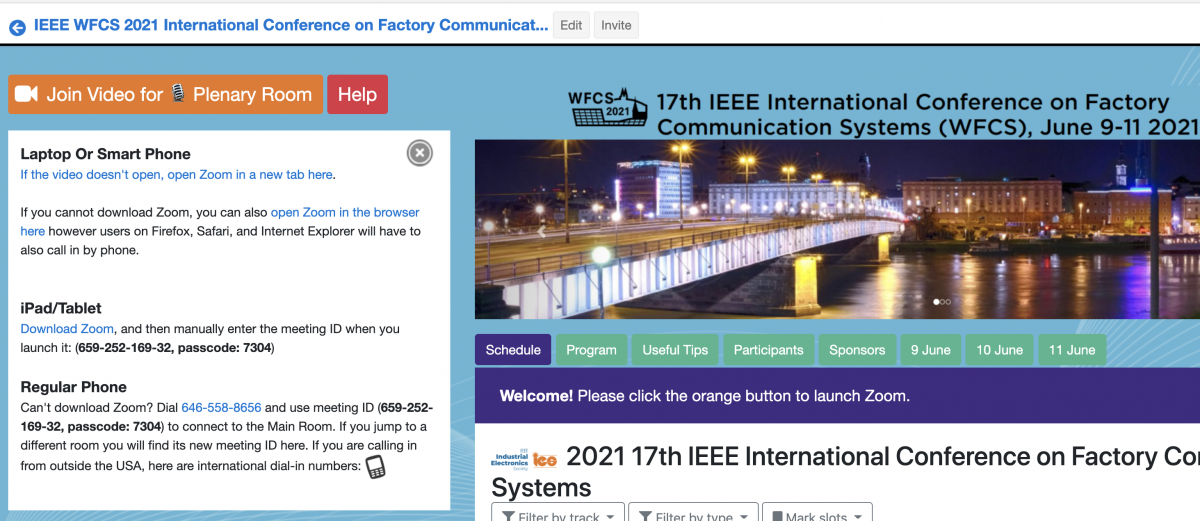Switch to the Program tab
Viewport: 1200px width, 521px height.
coord(591,350)
